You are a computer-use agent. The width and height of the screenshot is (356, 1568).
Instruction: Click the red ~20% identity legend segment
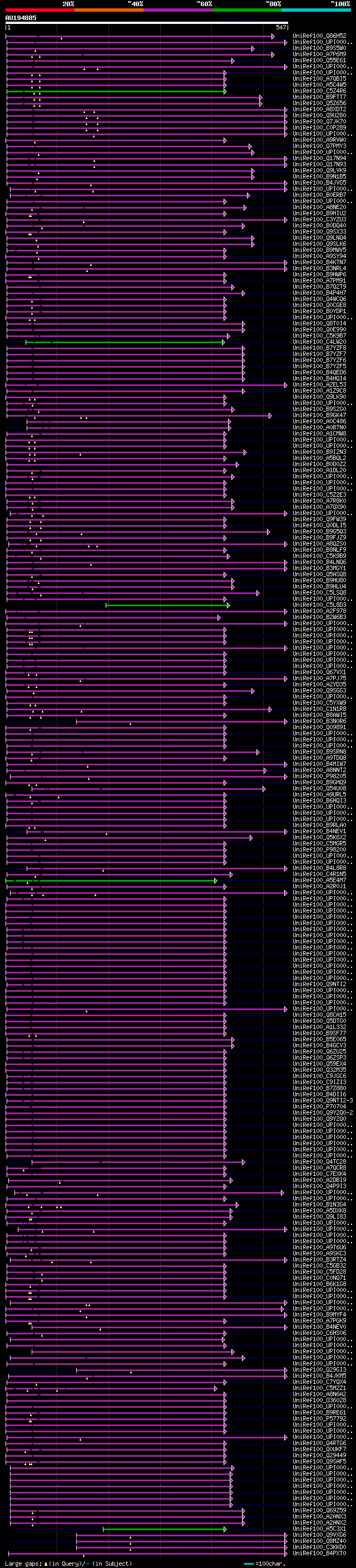40,10
